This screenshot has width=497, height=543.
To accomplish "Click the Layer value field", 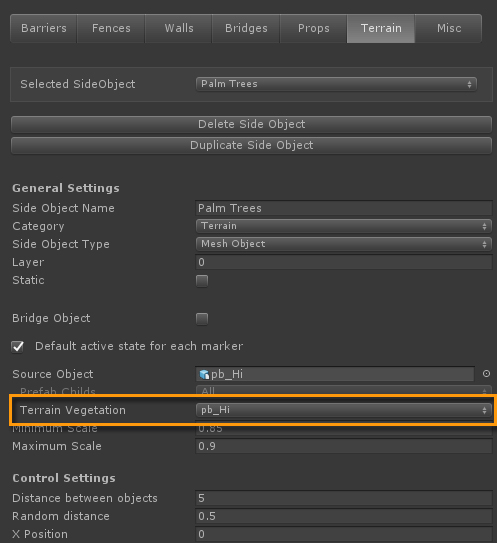I will (x=344, y=262).
